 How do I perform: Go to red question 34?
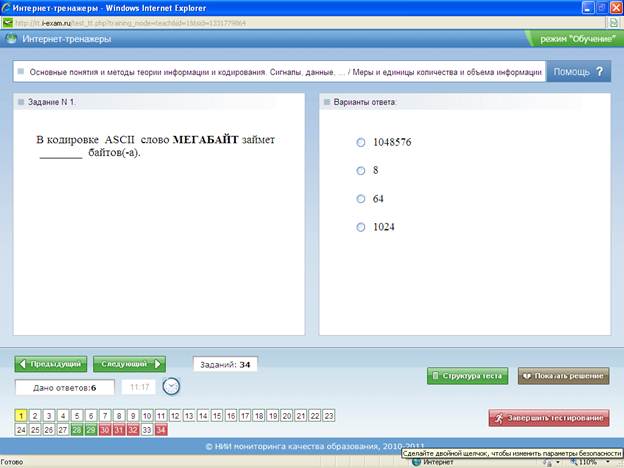(161, 430)
